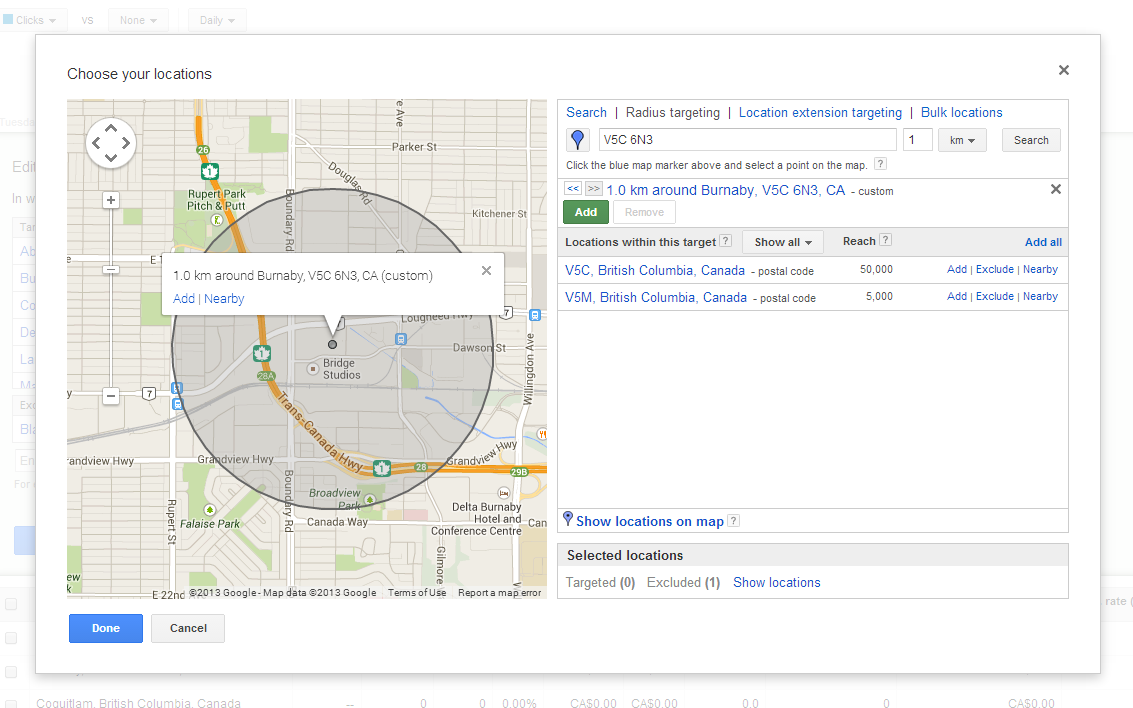1133x708 pixels.
Task: Remove the custom radius target with X
Action: (1055, 189)
